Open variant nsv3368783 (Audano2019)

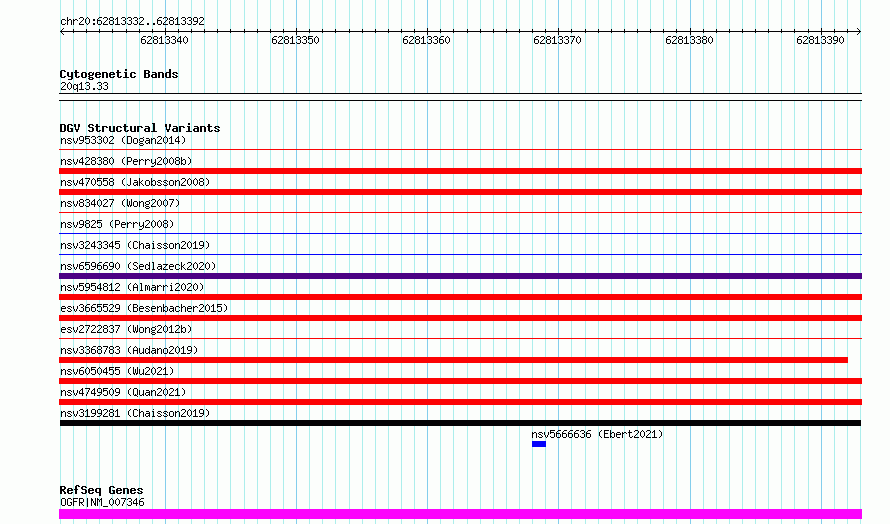(129, 350)
